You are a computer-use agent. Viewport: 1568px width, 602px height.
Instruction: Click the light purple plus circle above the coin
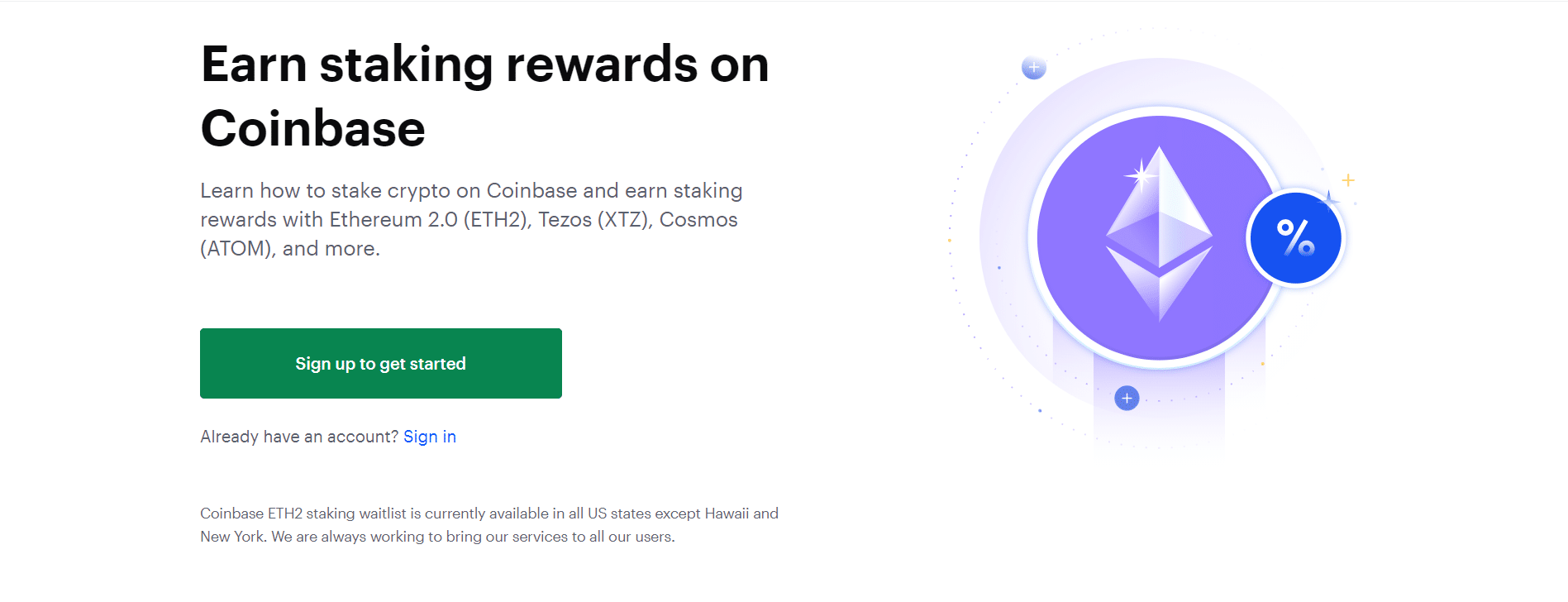(x=1033, y=68)
